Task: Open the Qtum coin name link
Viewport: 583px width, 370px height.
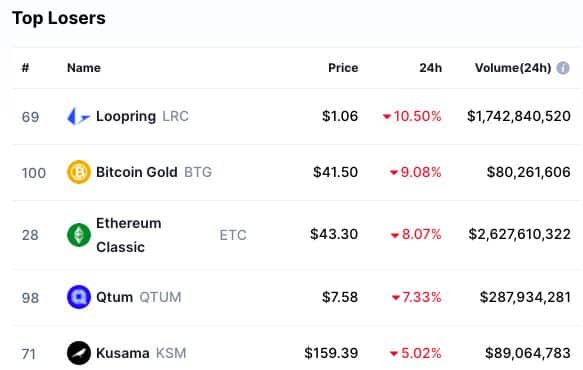Action: 114,297
